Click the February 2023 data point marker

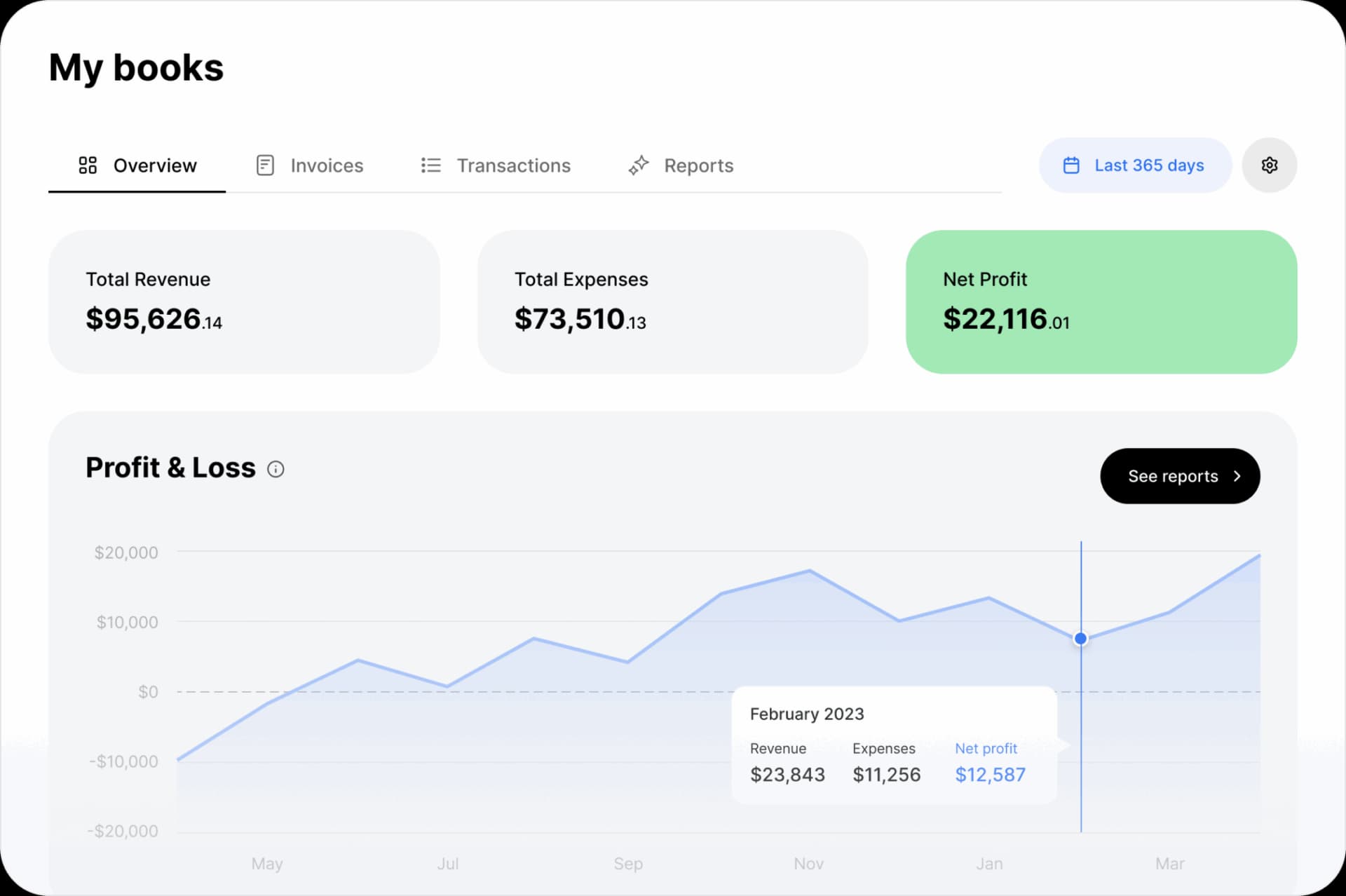pyautogui.click(x=1080, y=639)
